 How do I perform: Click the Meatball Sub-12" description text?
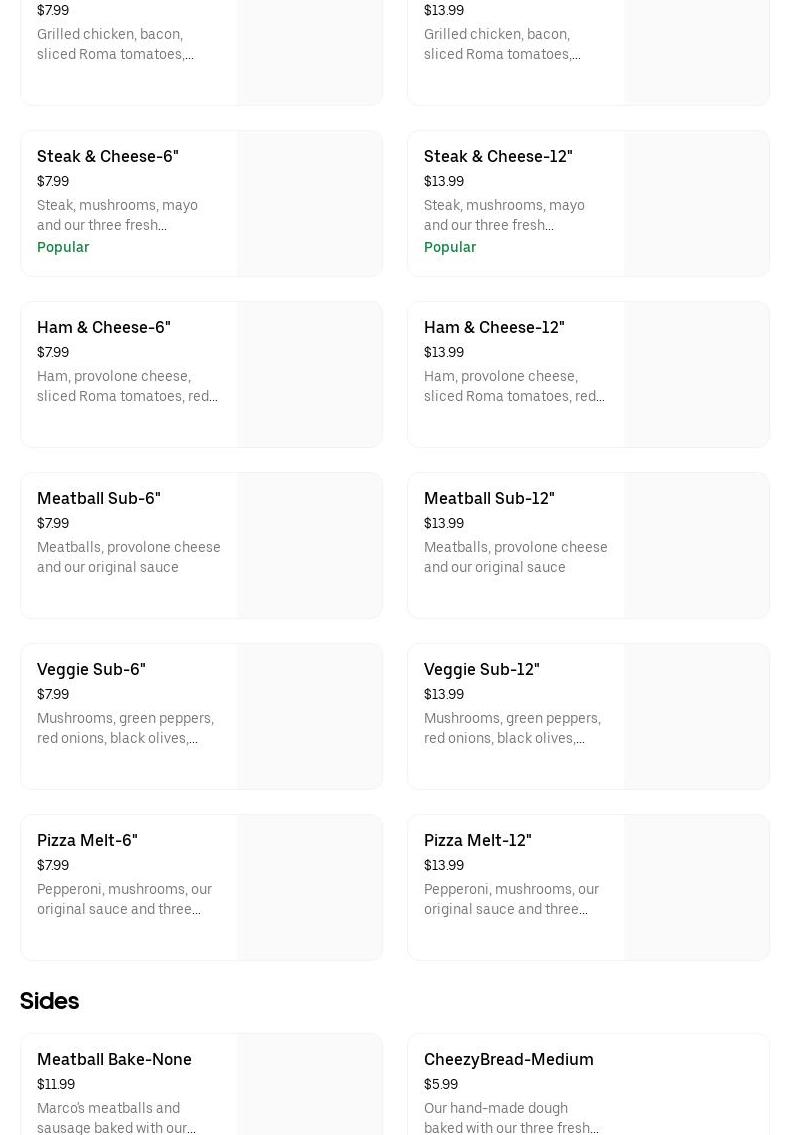(x=515, y=558)
